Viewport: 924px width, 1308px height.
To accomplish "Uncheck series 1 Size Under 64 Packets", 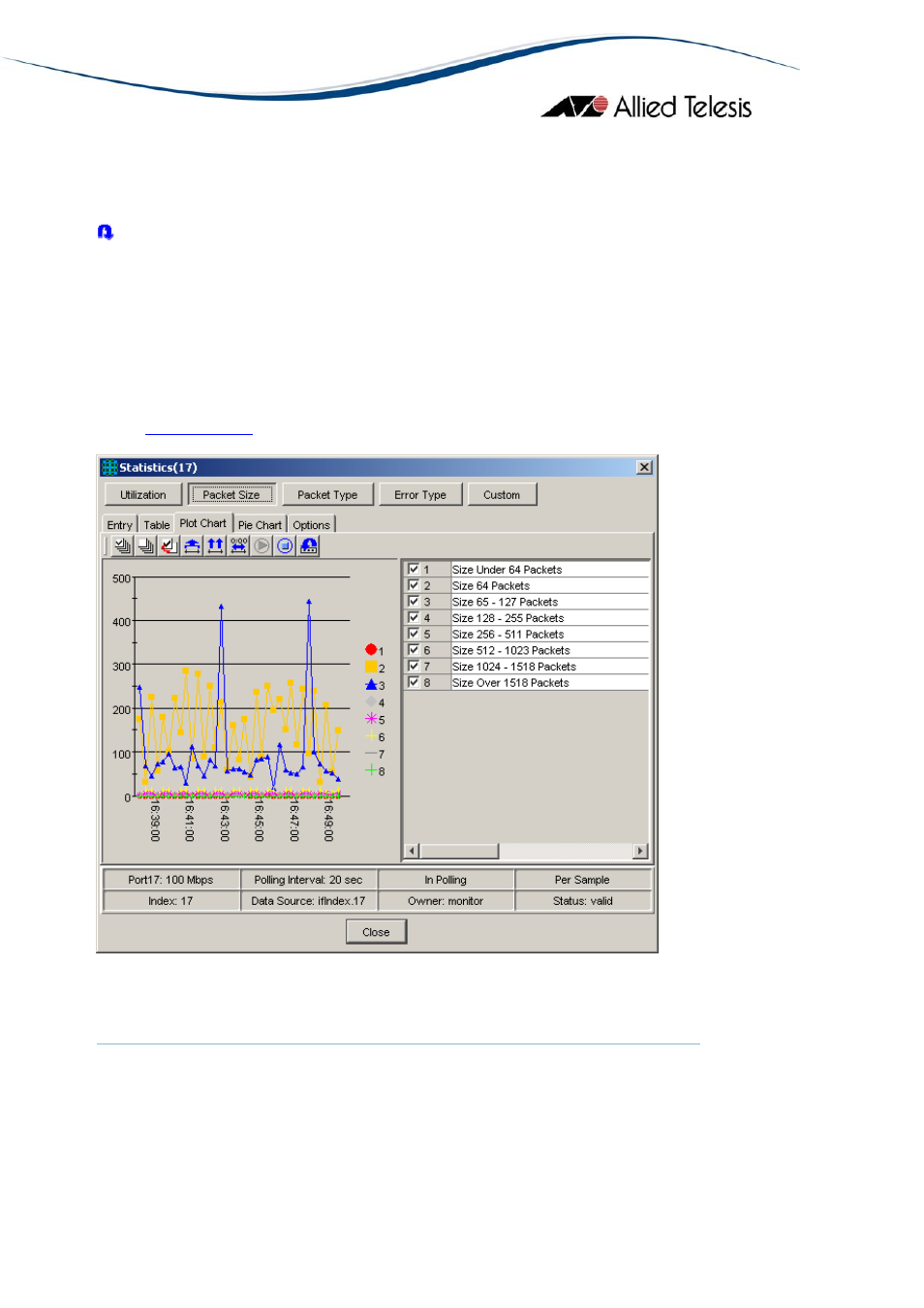I will [x=414, y=570].
